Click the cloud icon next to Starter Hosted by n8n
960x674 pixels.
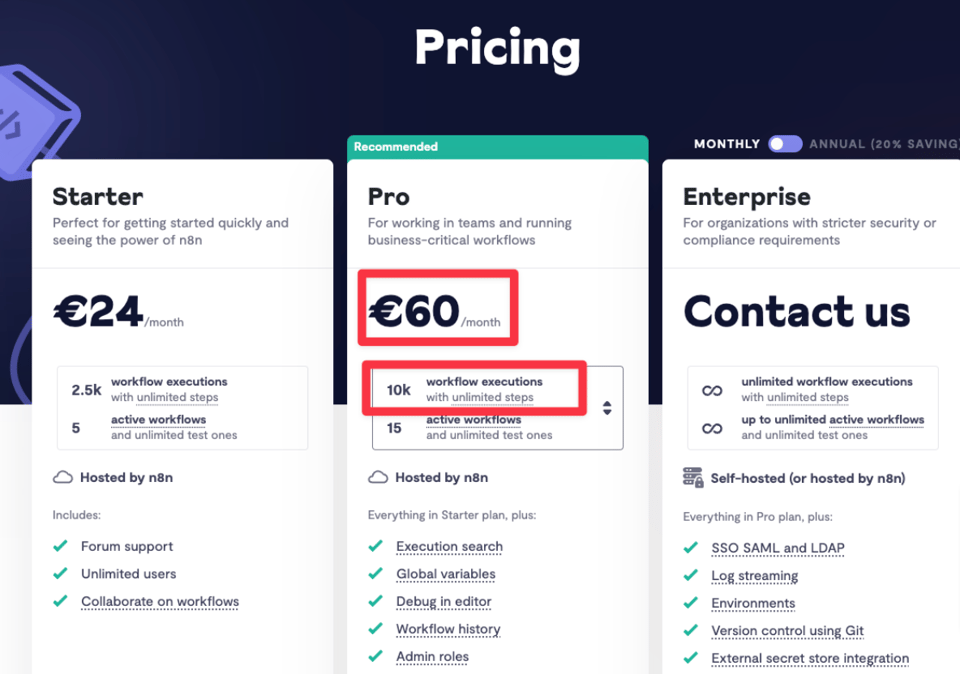pyautogui.click(x=62, y=477)
